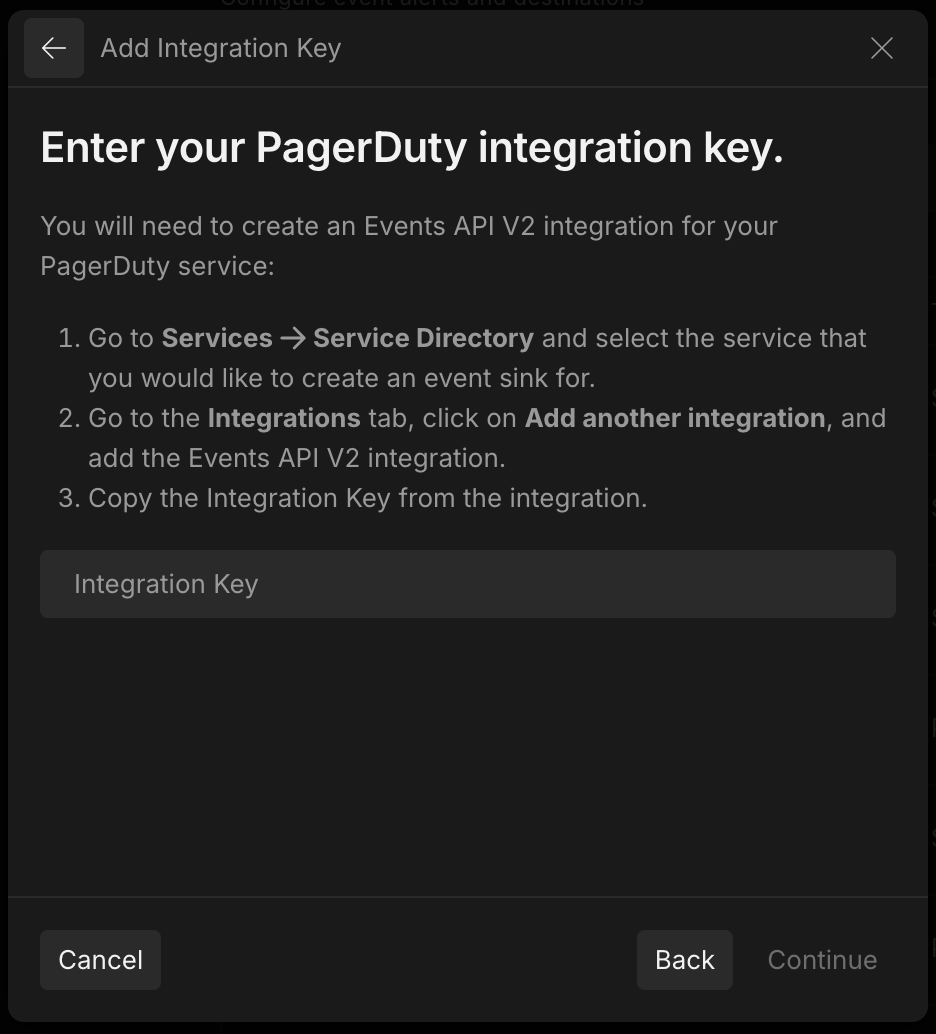The height and width of the screenshot is (1034, 936).
Task: Click the "create an event sink for" line
Action: [341, 378]
